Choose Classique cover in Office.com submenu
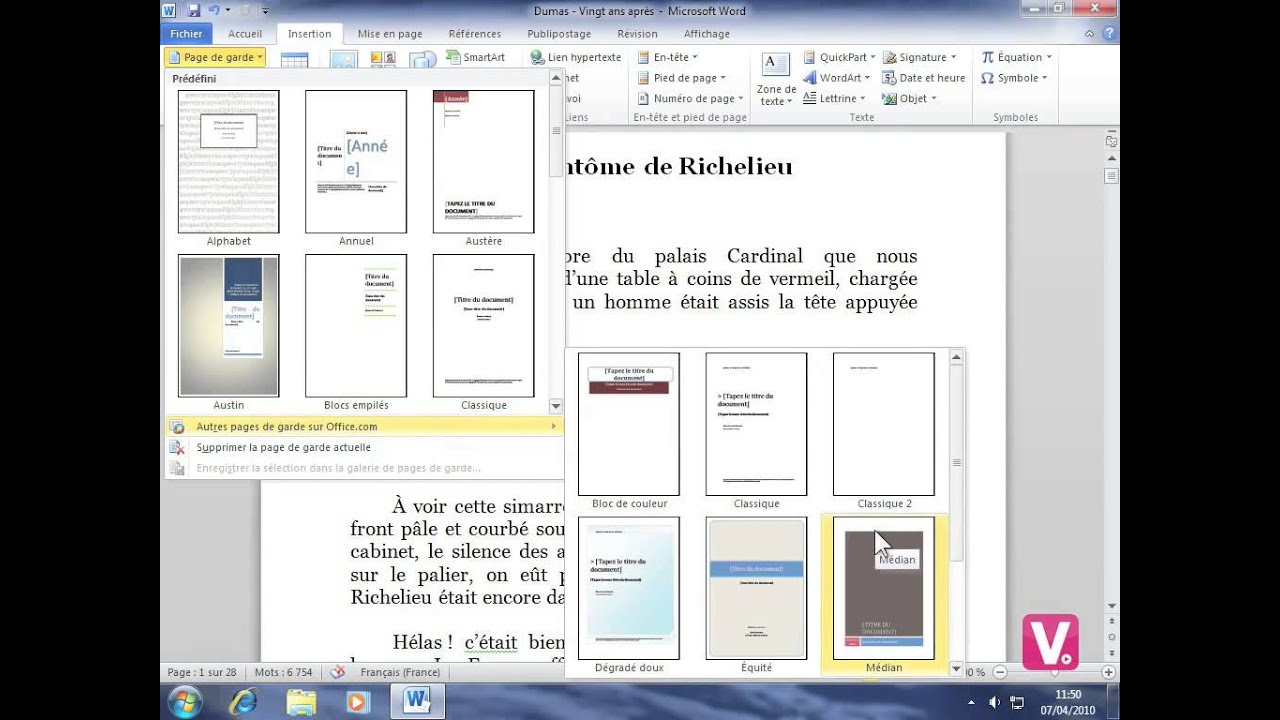 pyautogui.click(x=756, y=424)
